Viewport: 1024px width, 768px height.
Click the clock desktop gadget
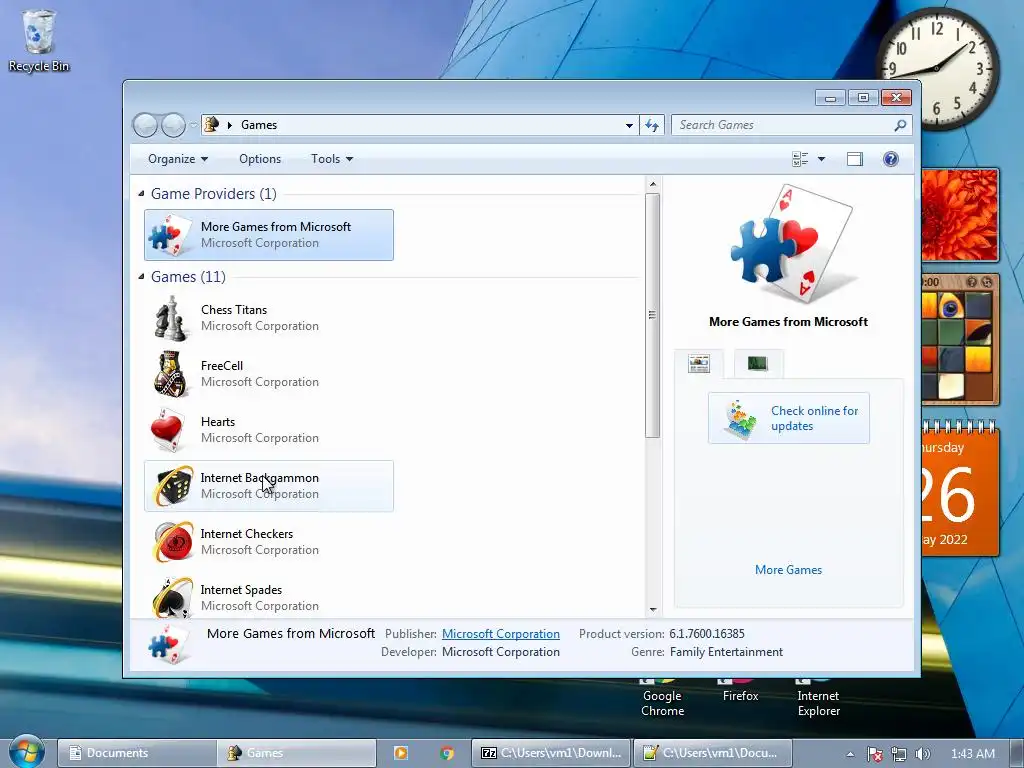pos(937,68)
